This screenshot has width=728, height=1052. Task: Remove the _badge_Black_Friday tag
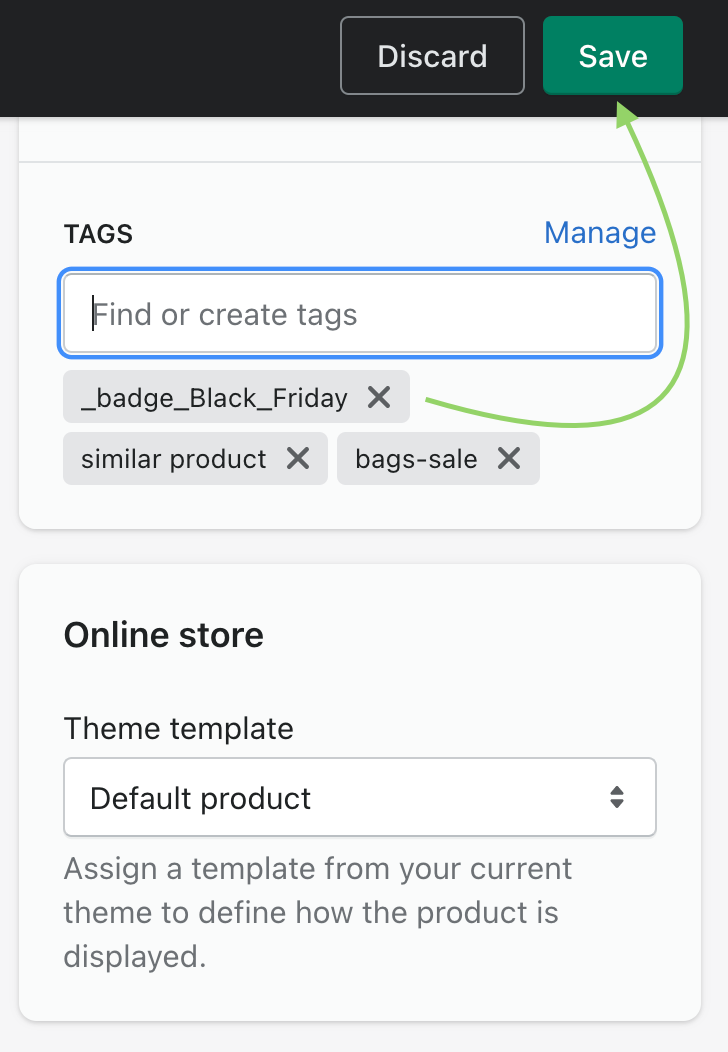pos(379,397)
